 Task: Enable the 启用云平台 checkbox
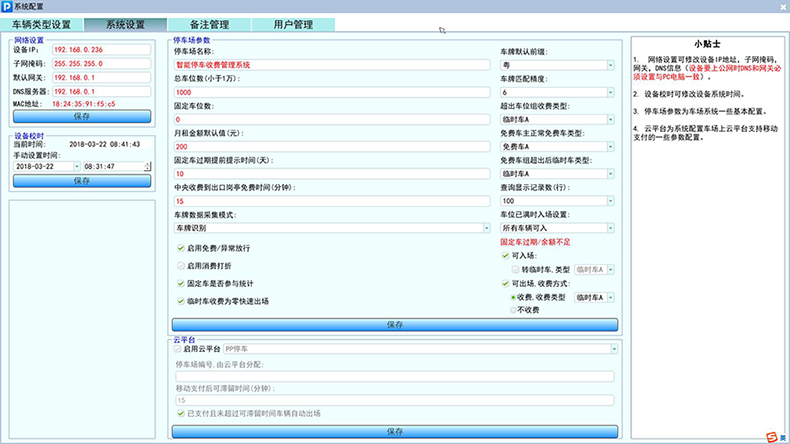179,349
